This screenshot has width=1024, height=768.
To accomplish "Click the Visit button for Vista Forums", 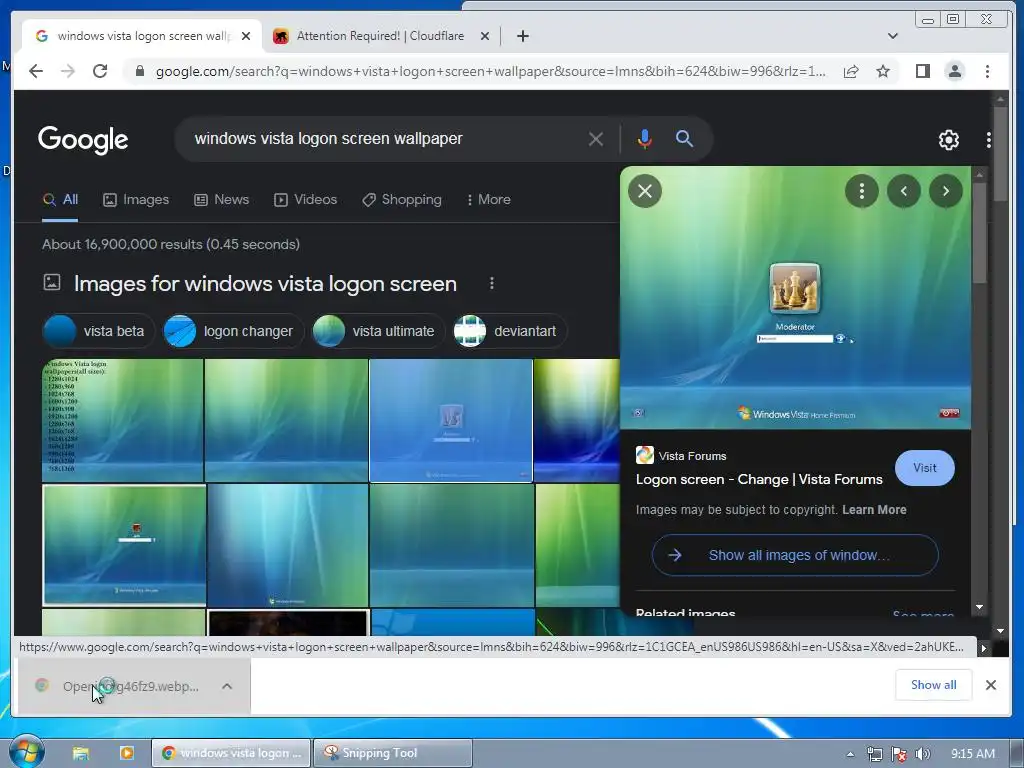I will (x=924, y=468).
